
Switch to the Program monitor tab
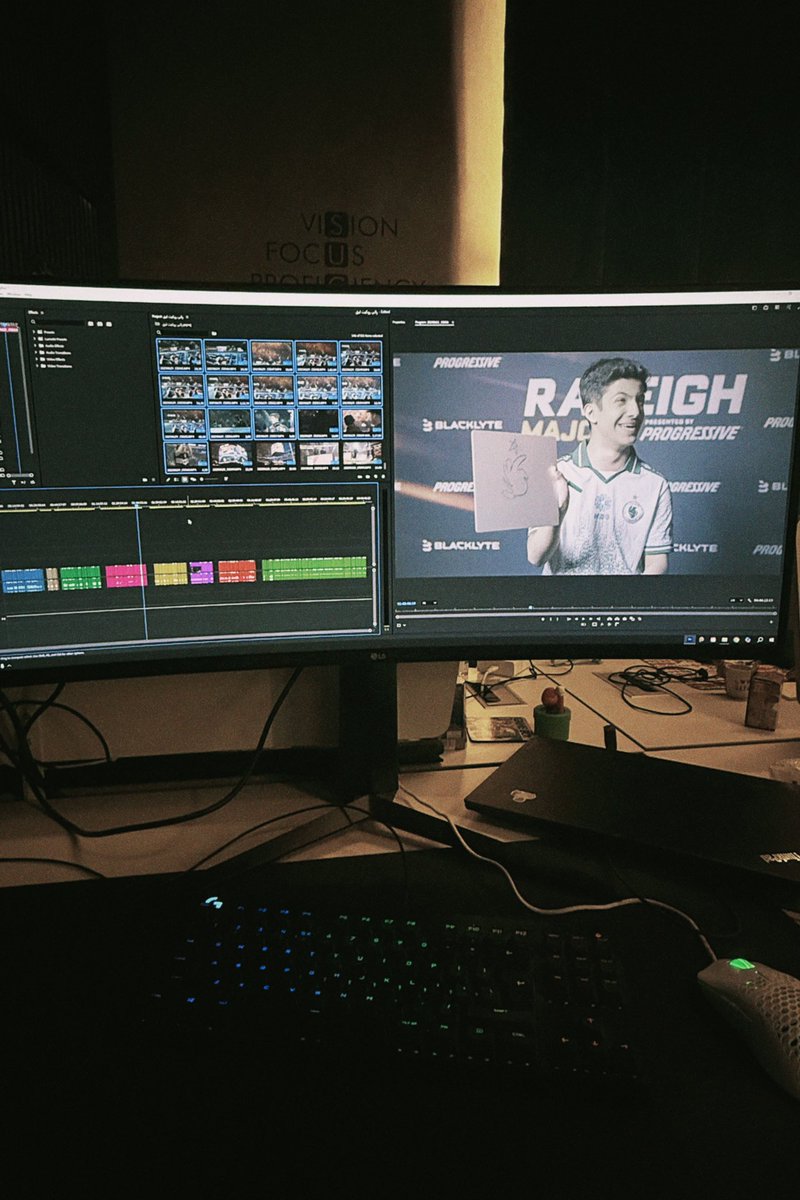tap(432, 322)
